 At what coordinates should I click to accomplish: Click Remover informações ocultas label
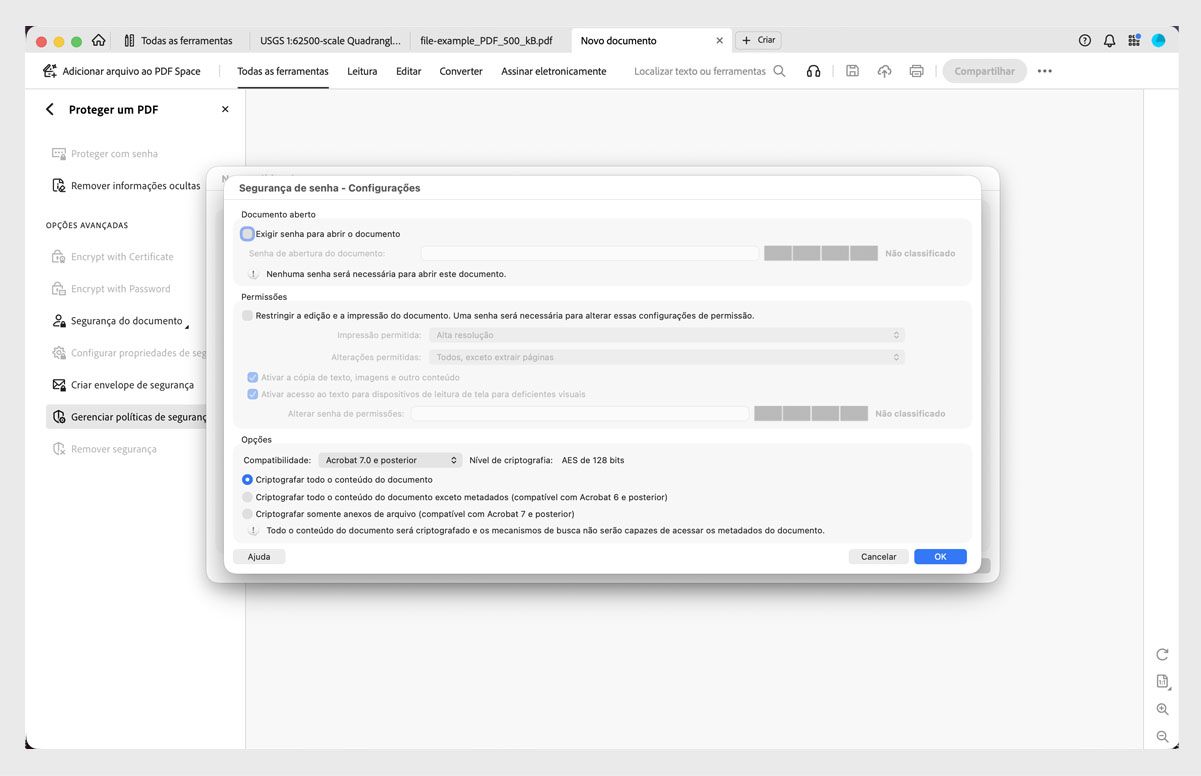136,186
